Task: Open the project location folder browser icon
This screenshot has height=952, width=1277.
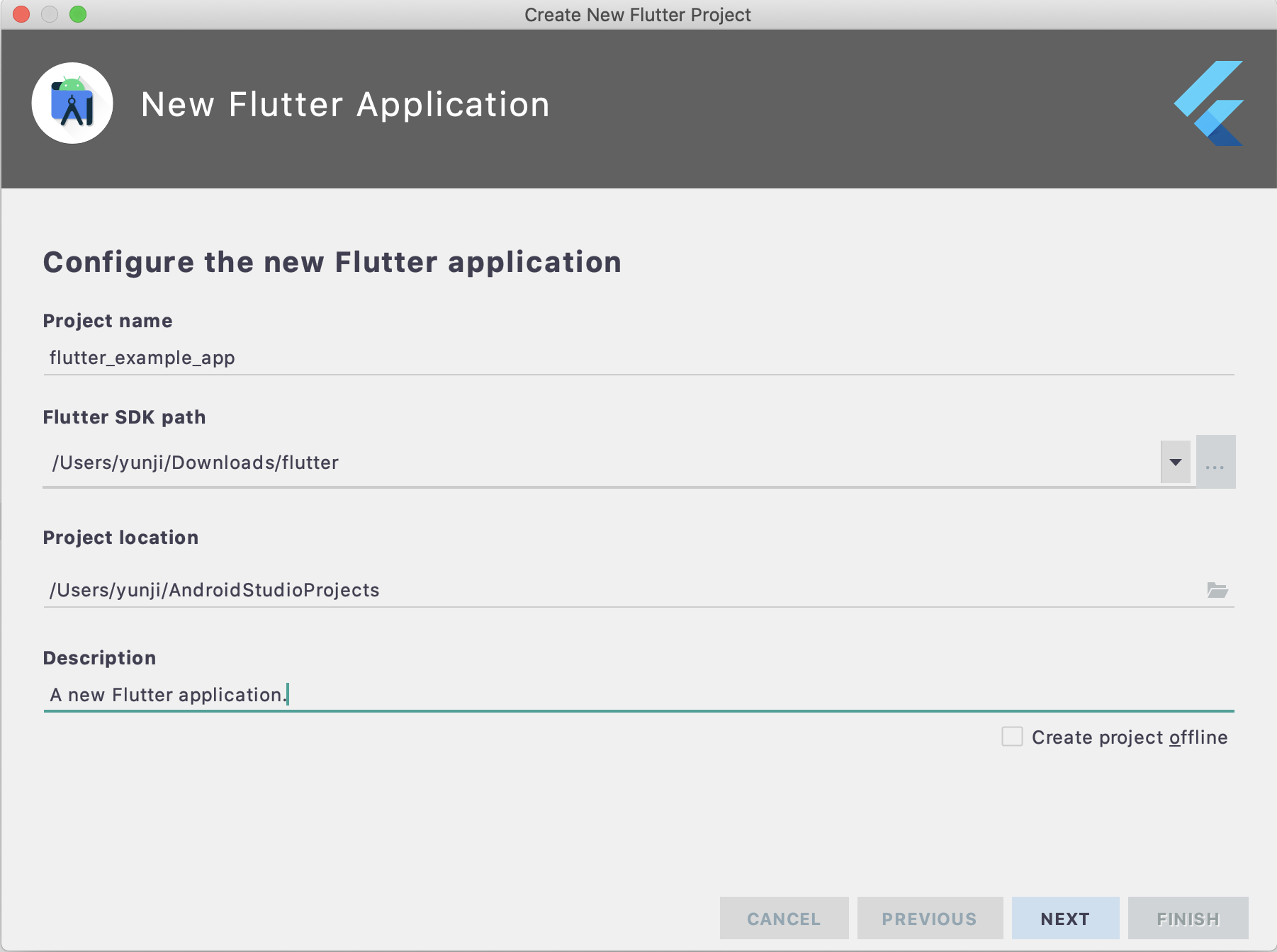Action: (1217, 590)
